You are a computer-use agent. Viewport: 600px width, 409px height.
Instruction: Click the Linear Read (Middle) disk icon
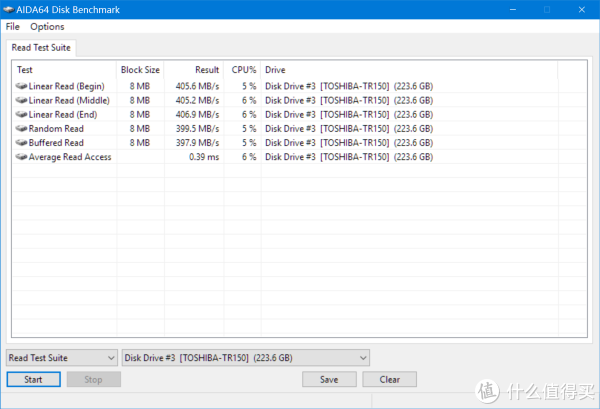21,100
